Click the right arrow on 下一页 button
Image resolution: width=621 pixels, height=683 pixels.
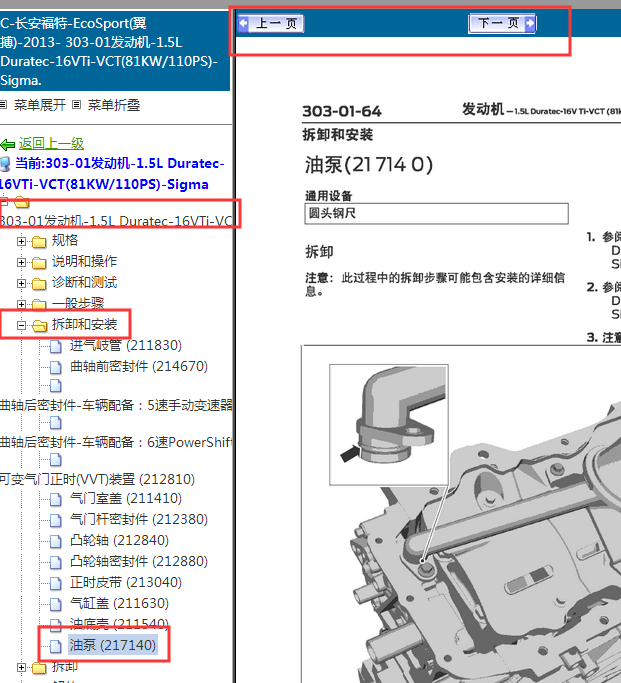[530, 24]
